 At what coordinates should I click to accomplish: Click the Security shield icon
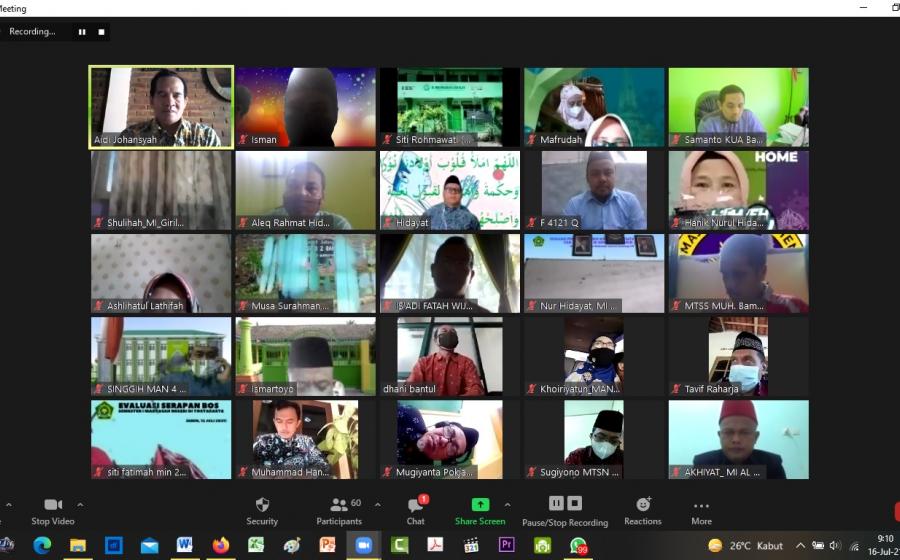click(x=262, y=505)
